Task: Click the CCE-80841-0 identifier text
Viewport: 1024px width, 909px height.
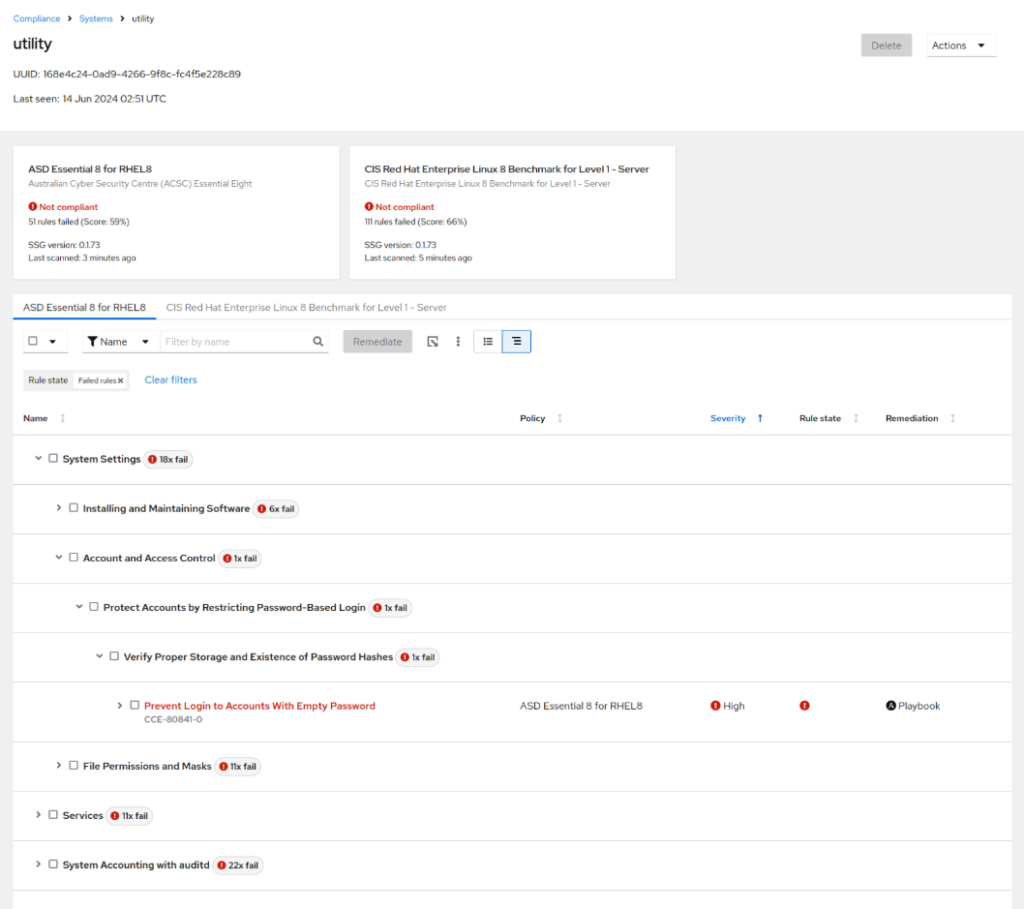Action: pos(173,720)
